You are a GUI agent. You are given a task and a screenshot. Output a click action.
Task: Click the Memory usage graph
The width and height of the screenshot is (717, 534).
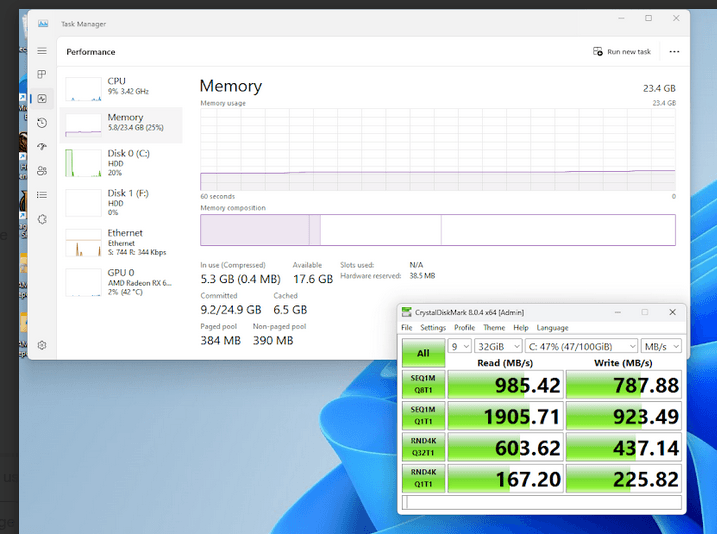pyautogui.click(x=438, y=150)
